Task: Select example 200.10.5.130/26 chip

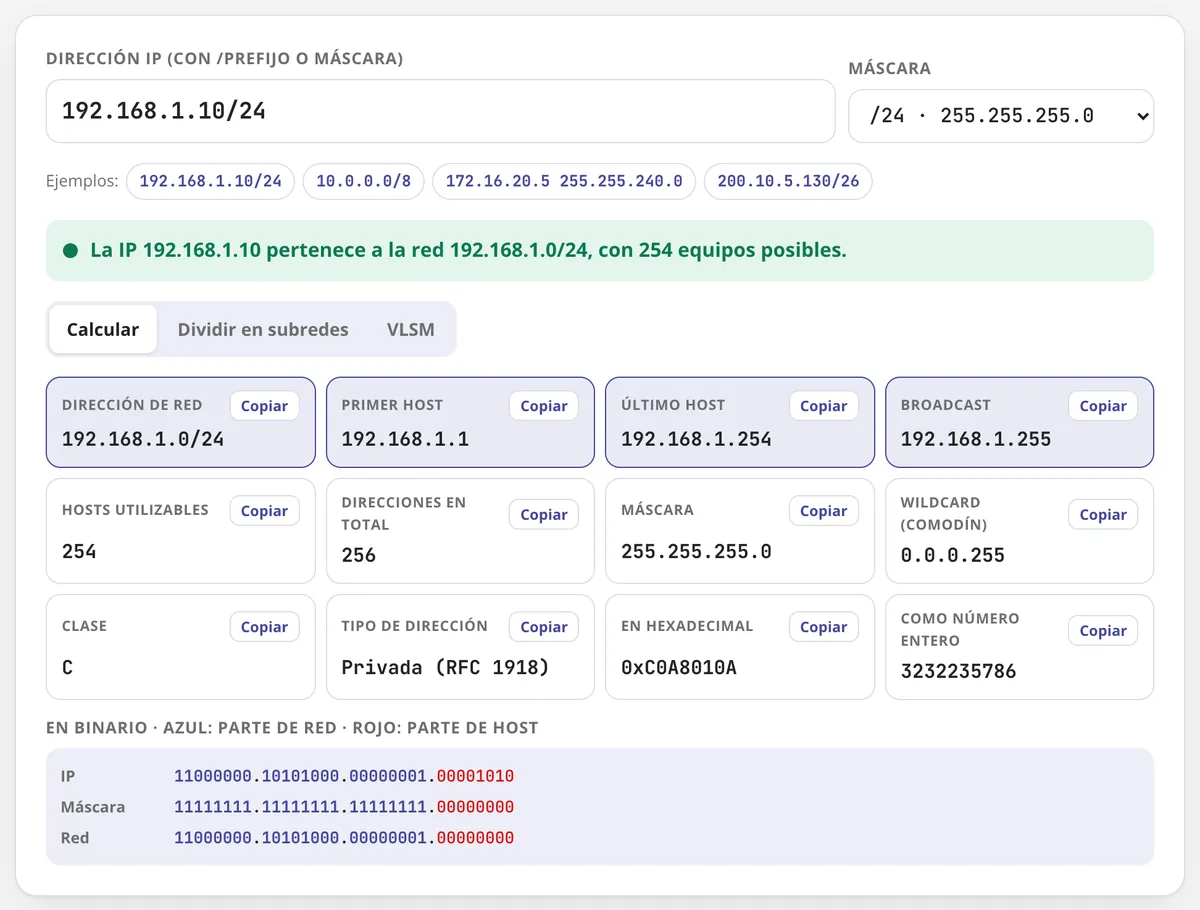Action: (788, 181)
